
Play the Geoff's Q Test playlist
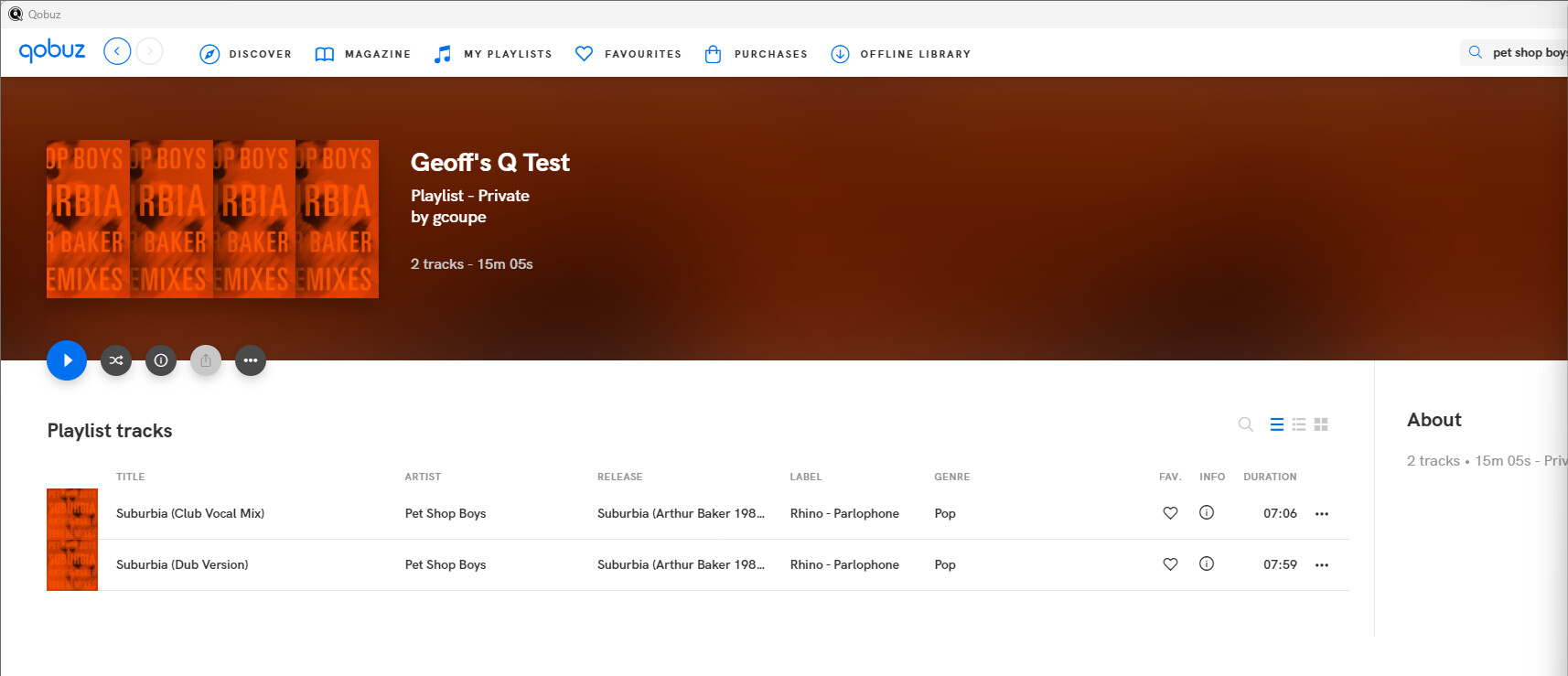click(67, 360)
